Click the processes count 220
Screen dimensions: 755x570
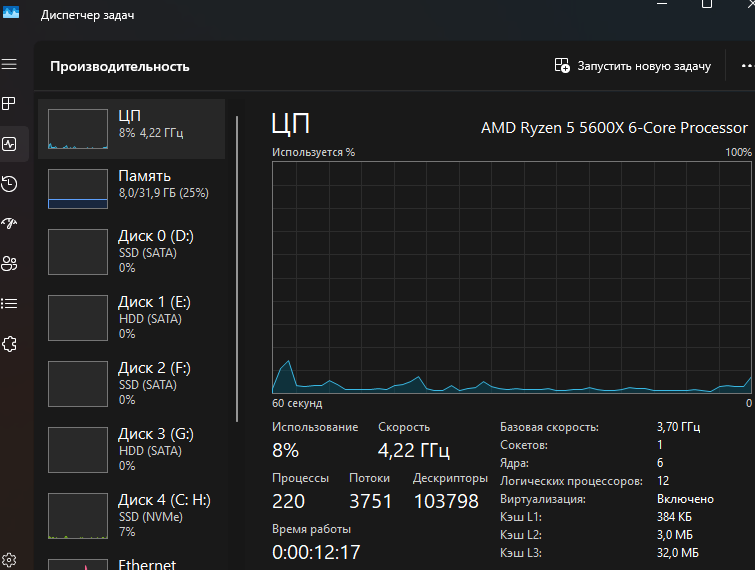pos(288,502)
